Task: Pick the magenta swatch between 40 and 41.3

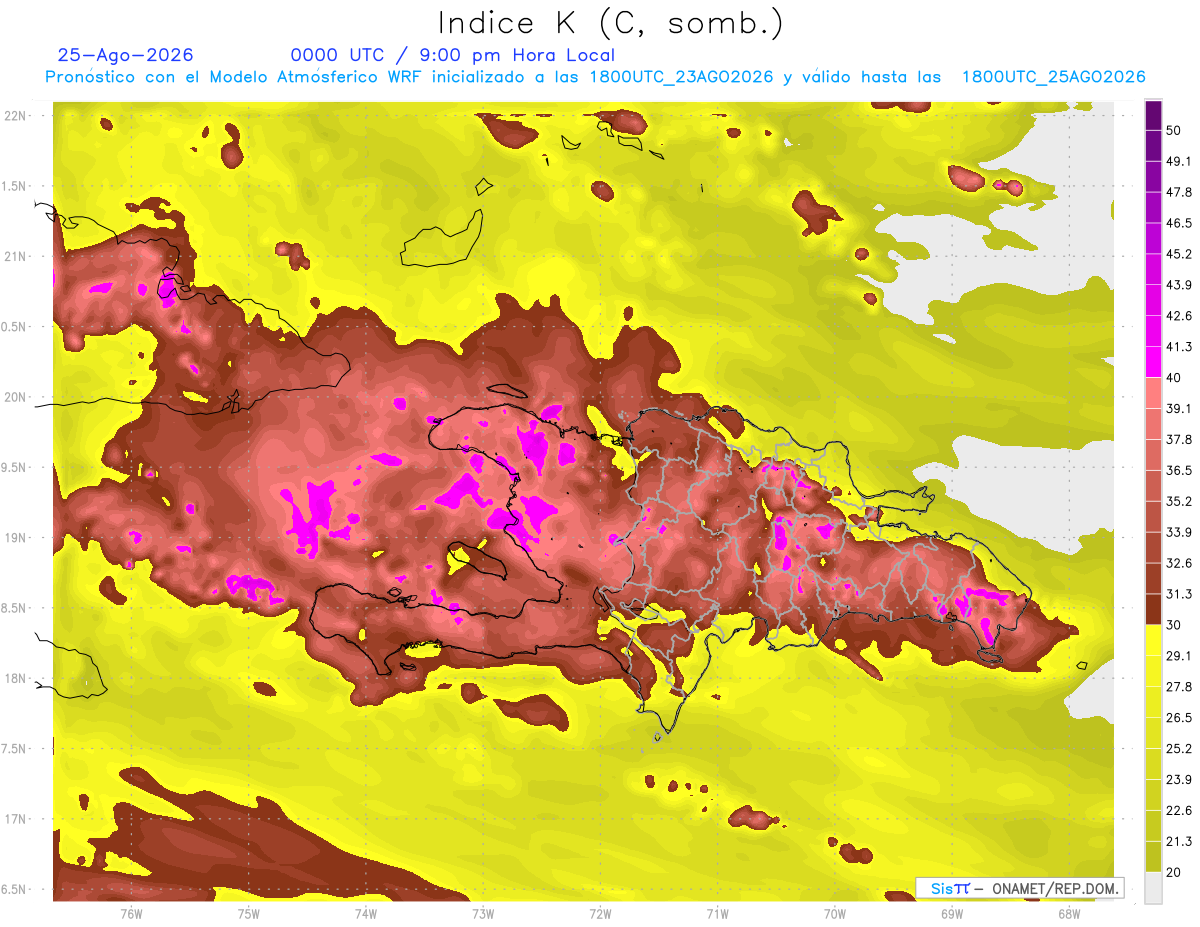Action: [x=1153, y=362]
